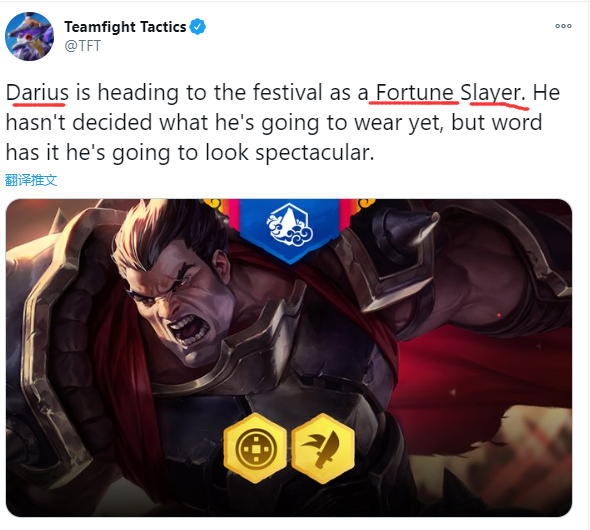
Task: Click the gold Slayer trait hexagon icon
Action: (x=323, y=448)
